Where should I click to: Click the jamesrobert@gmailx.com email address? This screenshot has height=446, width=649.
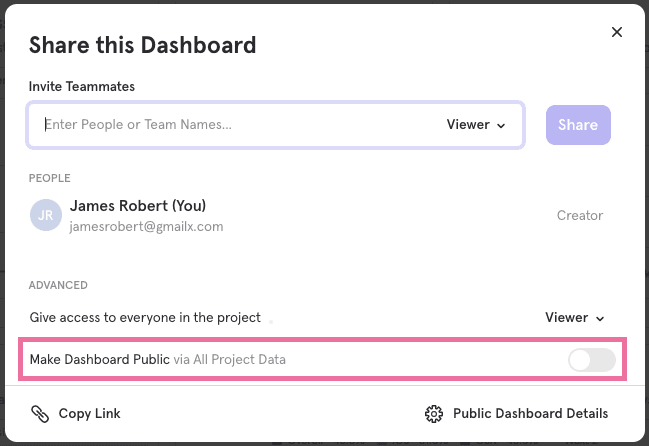[146, 227]
